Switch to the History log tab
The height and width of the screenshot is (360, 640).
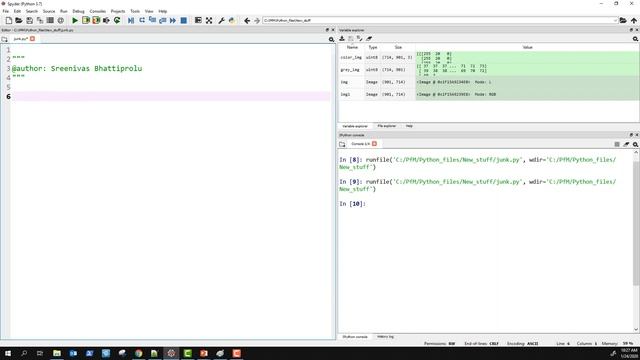point(385,337)
